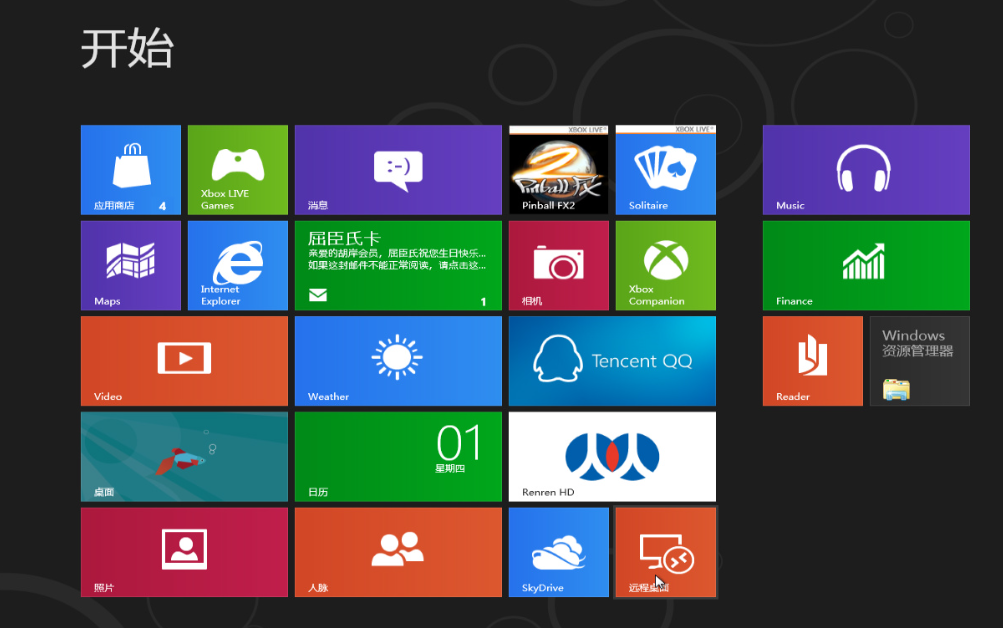Launch the Music app tile

tap(866, 169)
